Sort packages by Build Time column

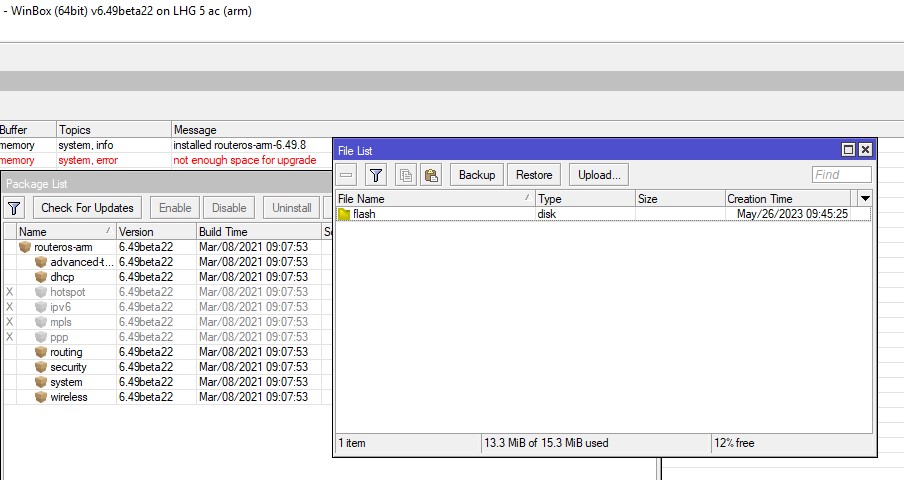click(x=258, y=232)
